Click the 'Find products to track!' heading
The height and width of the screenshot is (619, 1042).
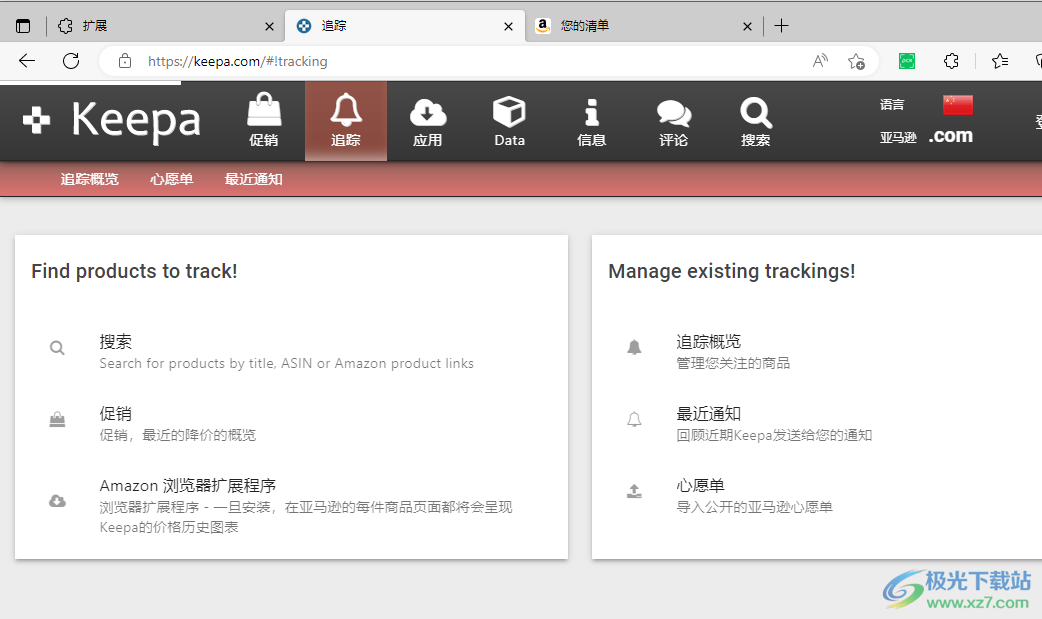point(134,271)
